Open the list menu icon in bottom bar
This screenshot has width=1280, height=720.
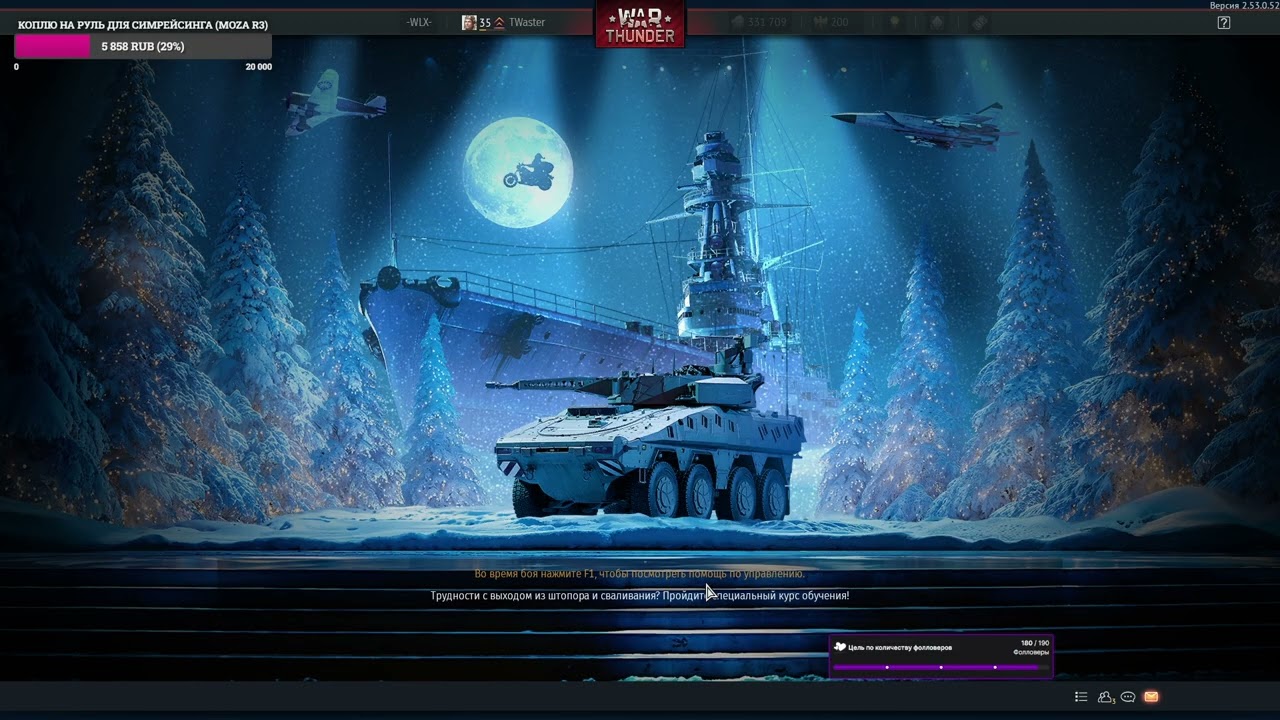click(x=1081, y=697)
